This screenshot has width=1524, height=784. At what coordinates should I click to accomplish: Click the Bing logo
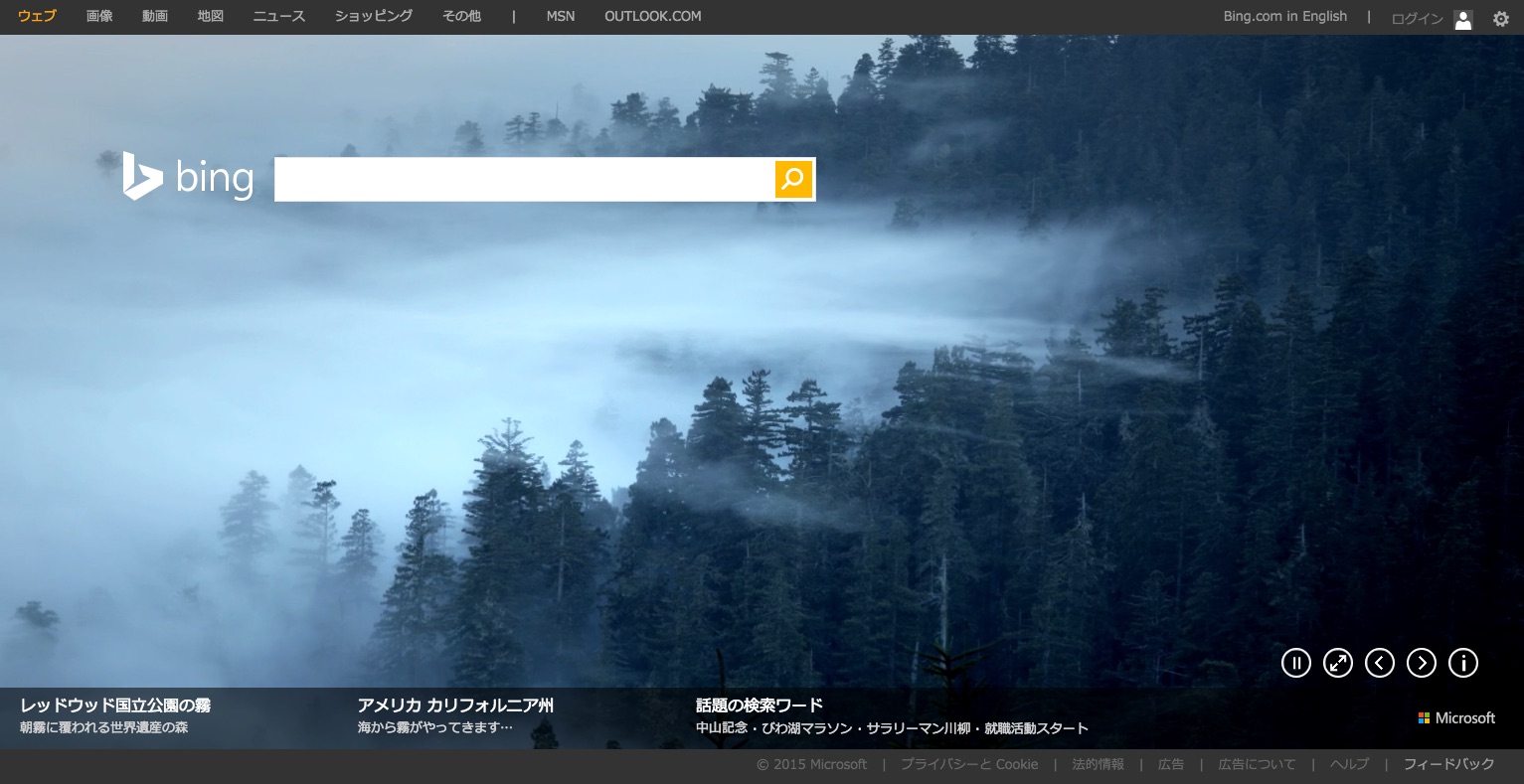(x=188, y=178)
